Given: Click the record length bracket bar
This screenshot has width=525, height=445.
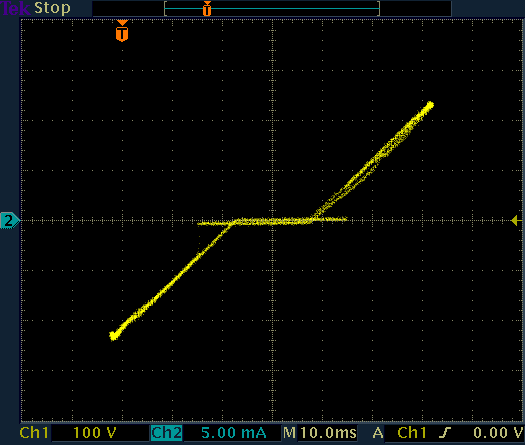Looking at the screenshot, I should [x=272, y=8].
